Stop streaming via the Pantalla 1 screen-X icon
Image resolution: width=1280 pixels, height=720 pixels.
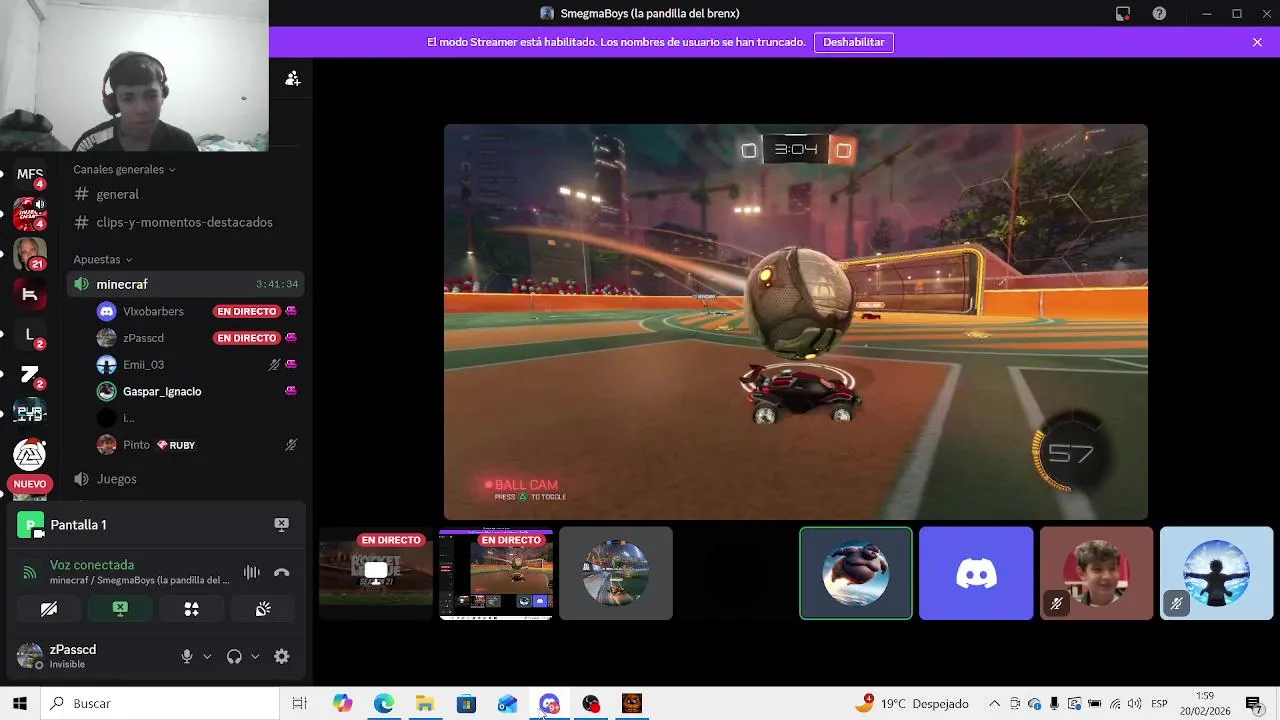(x=281, y=525)
